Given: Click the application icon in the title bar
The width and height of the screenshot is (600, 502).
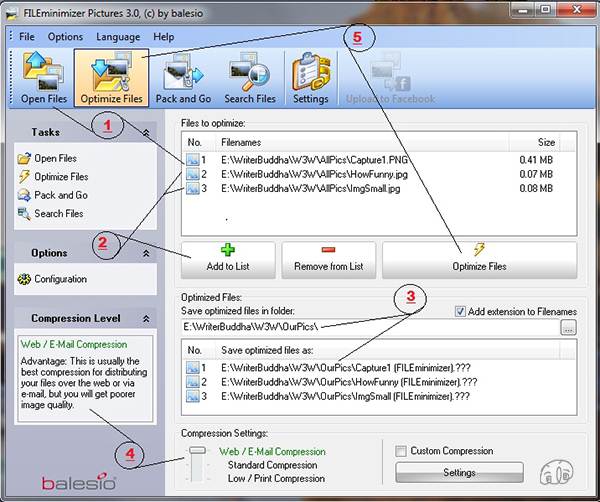Looking at the screenshot, I should coord(12,13).
